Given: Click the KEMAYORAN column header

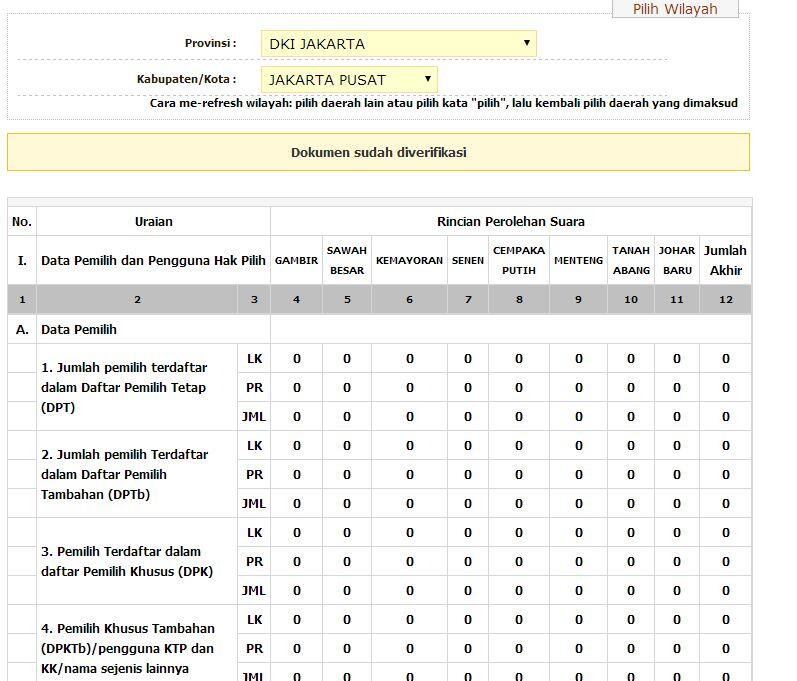Looking at the screenshot, I should (x=409, y=260).
